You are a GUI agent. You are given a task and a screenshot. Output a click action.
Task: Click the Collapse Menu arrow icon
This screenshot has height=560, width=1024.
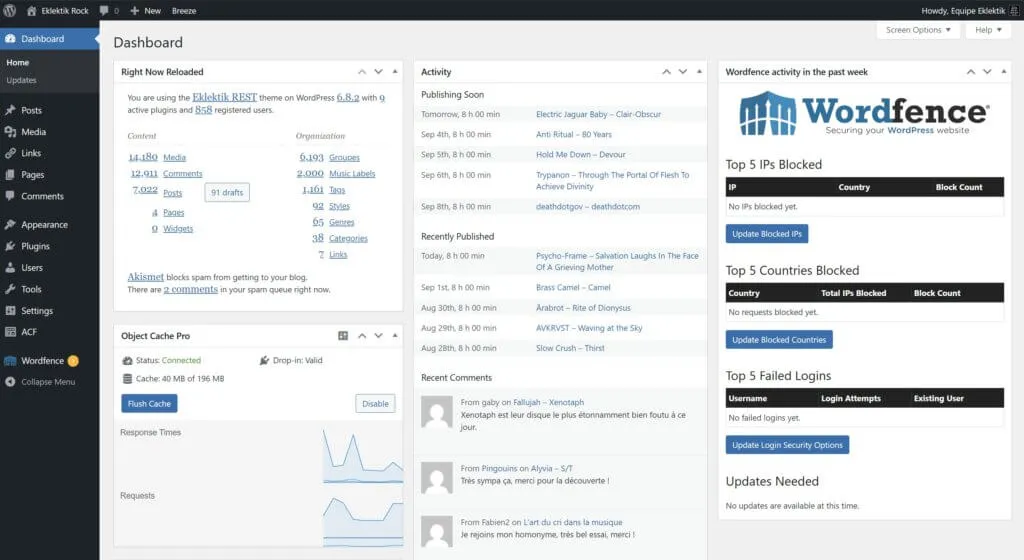pos(10,382)
